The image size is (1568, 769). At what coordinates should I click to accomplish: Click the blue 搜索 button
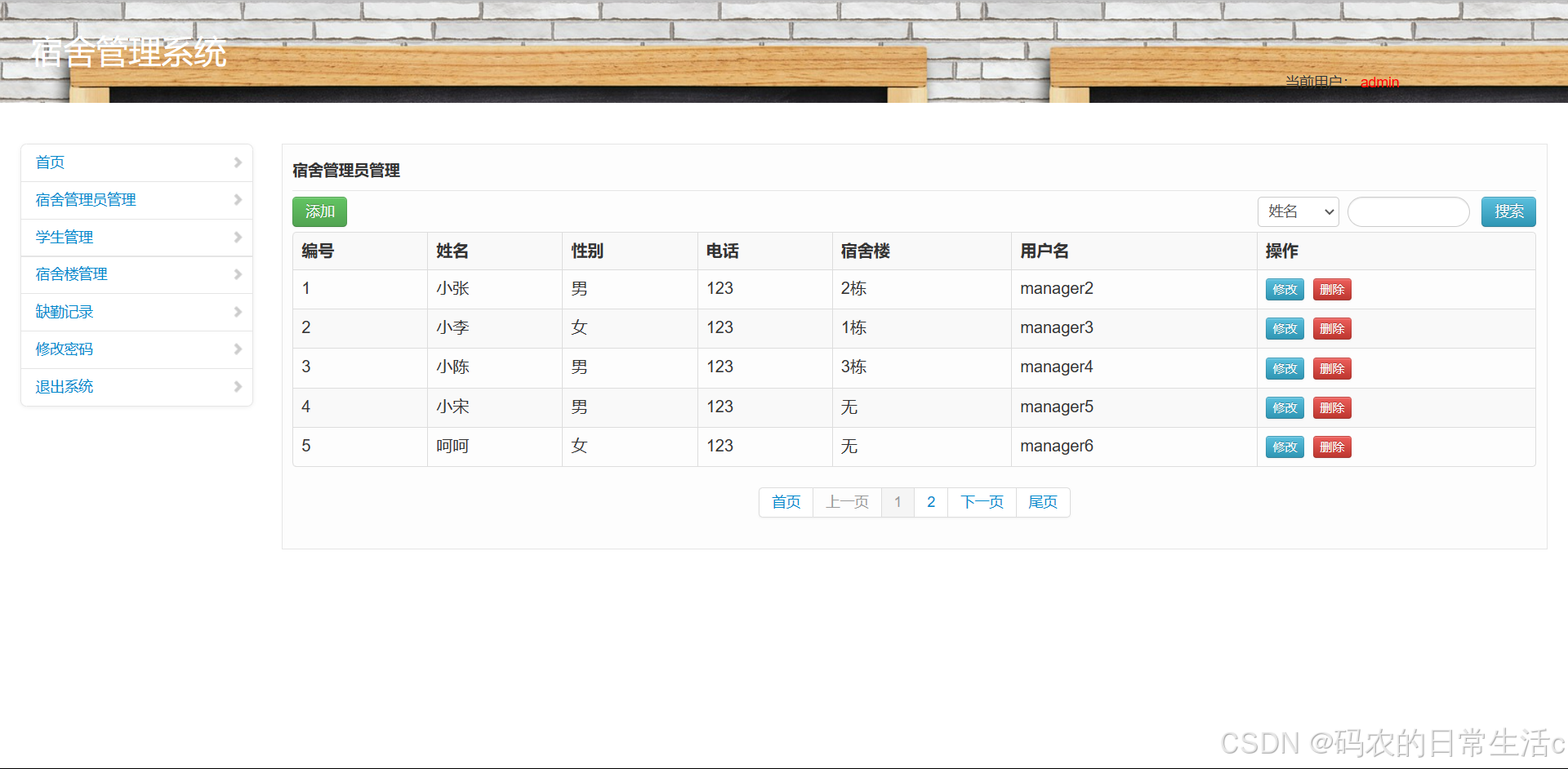click(1508, 211)
